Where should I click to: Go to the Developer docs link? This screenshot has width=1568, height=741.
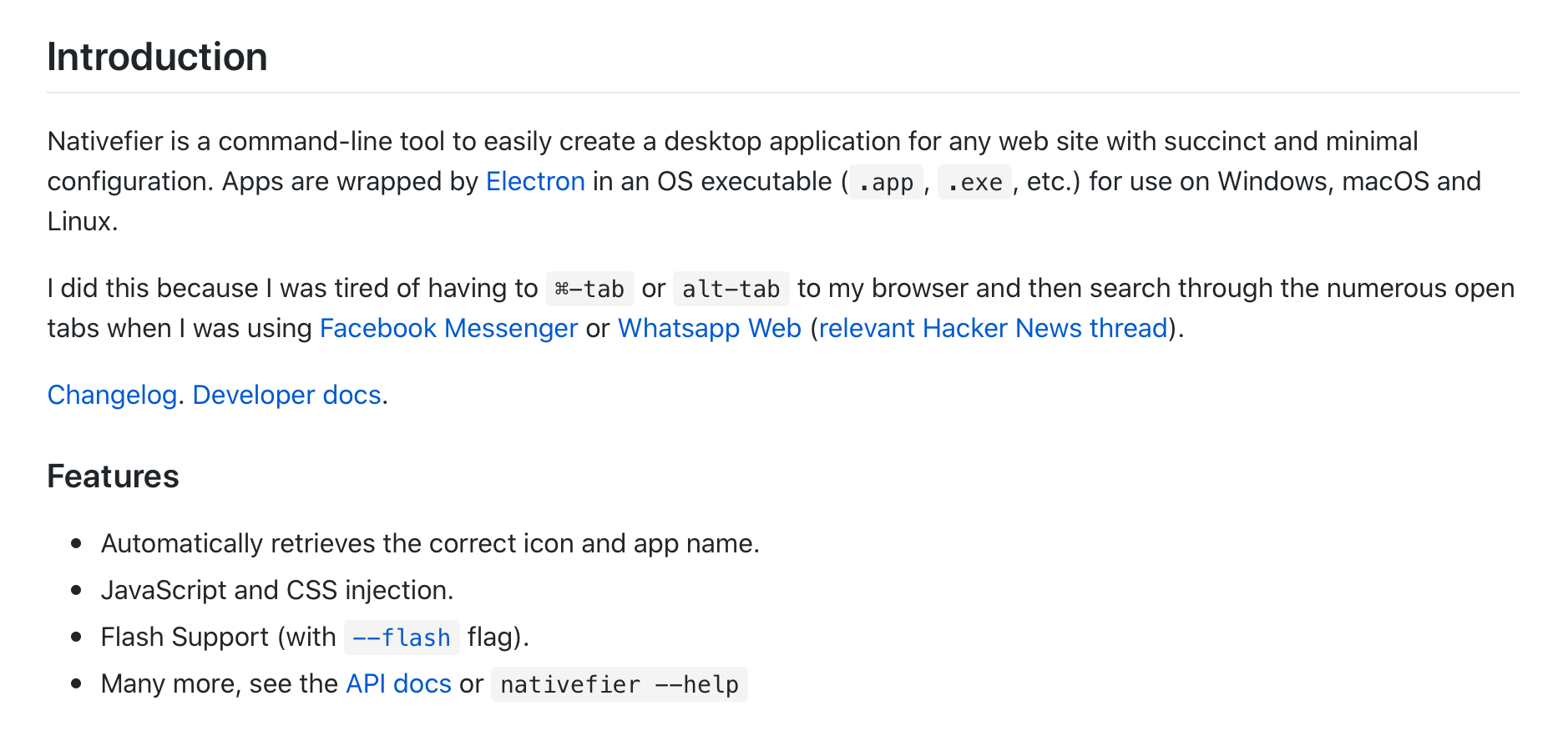[286, 395]
